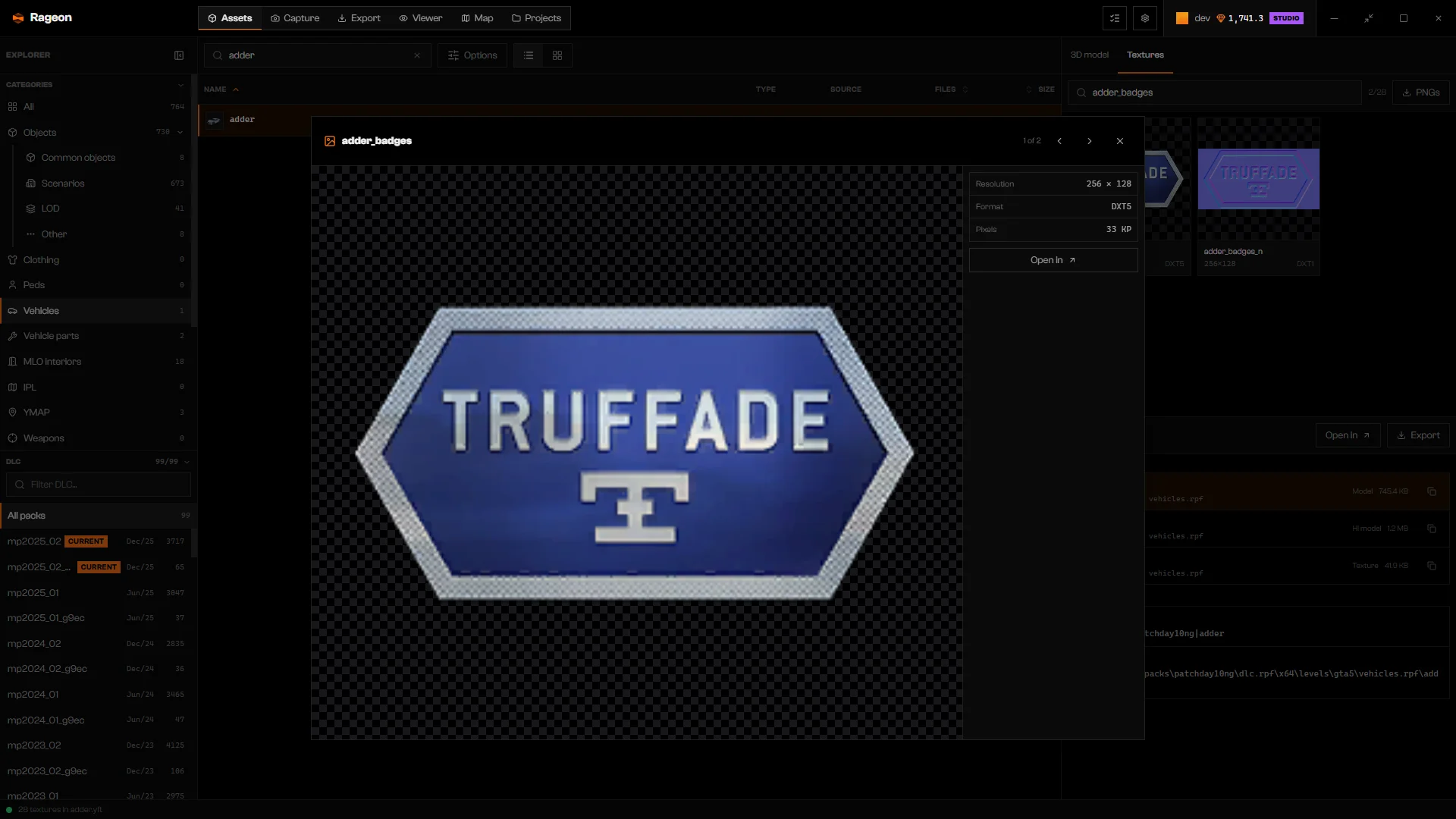The width and height of the screenshot is (1456, 819).
Task: Open the task list icon in title bar
Action: tap(1115, 18)
